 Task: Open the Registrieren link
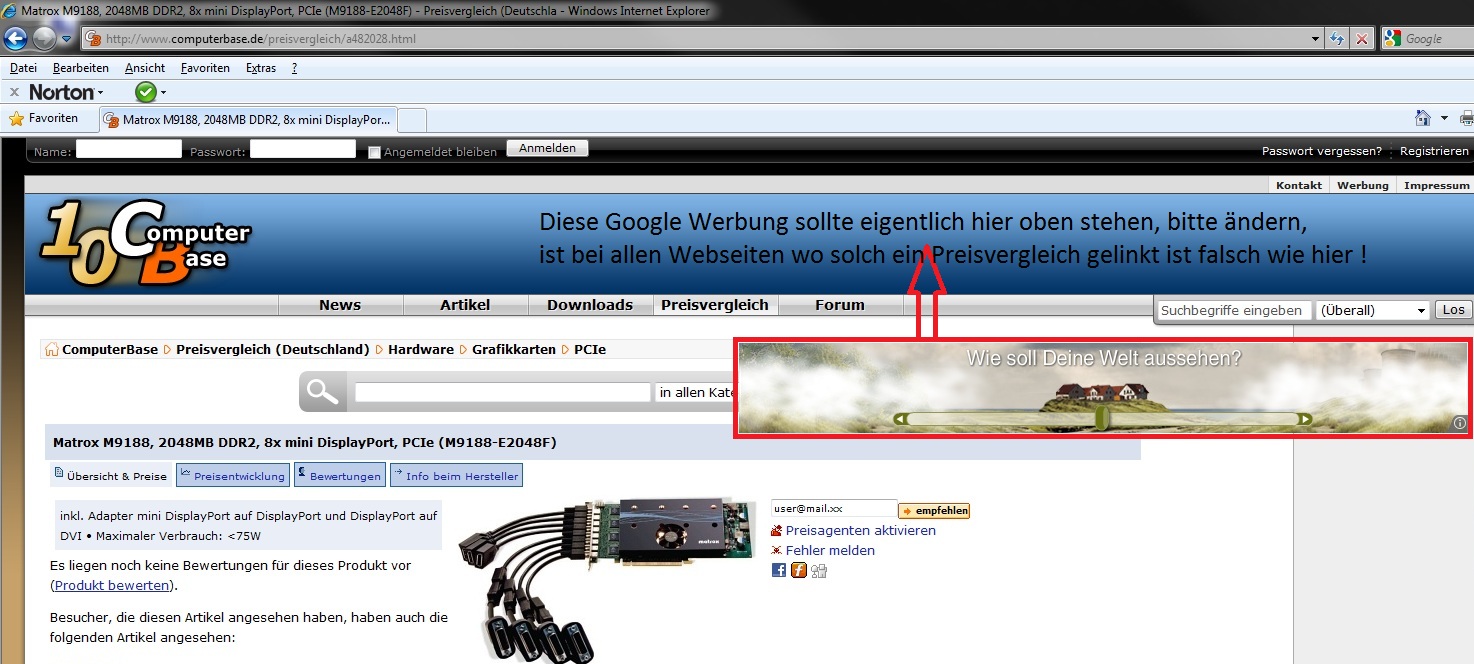(x=1434, y=151)
